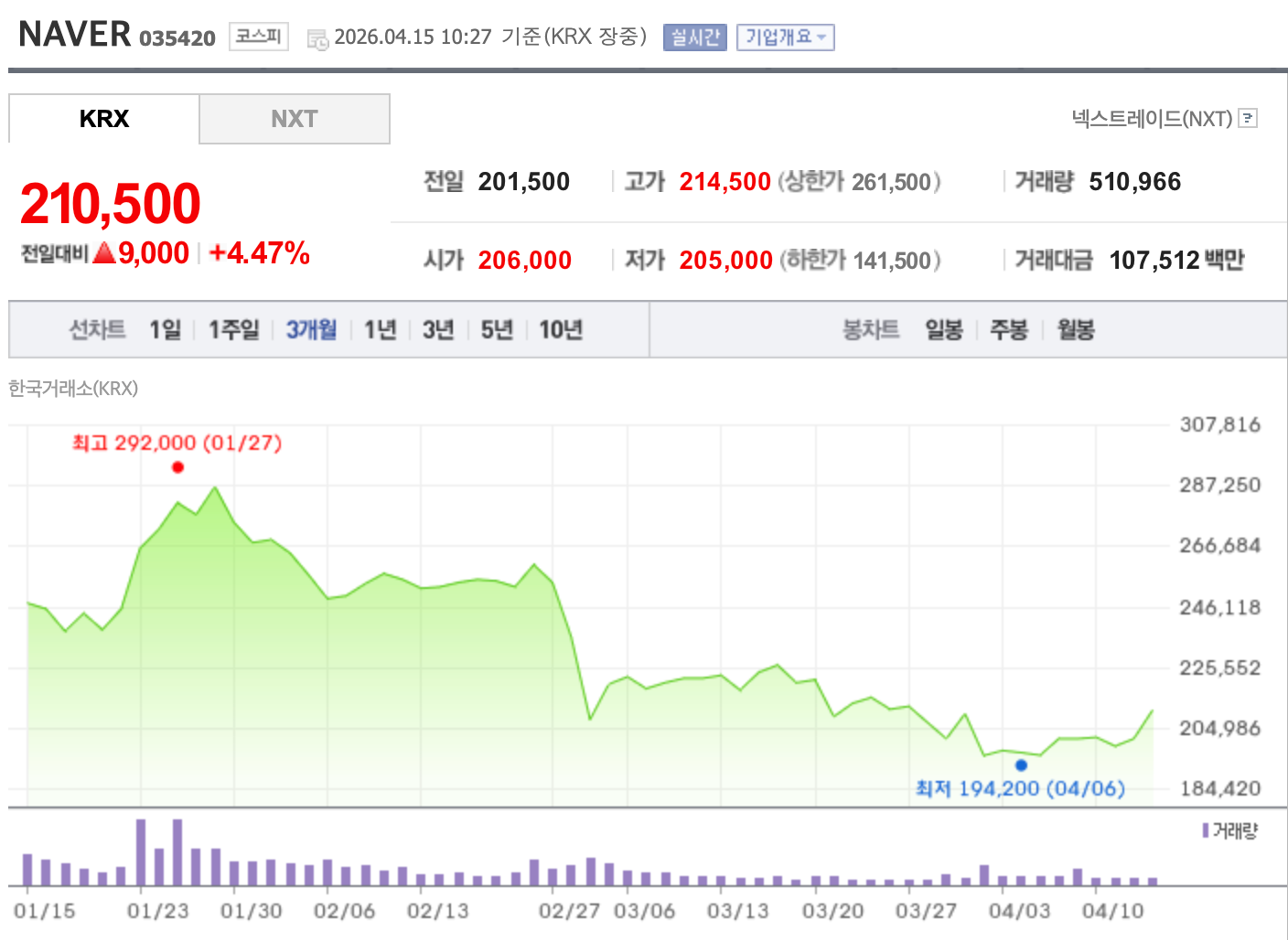Select the 1일 chart period
1288x940 pixels.
pos(165,330)
